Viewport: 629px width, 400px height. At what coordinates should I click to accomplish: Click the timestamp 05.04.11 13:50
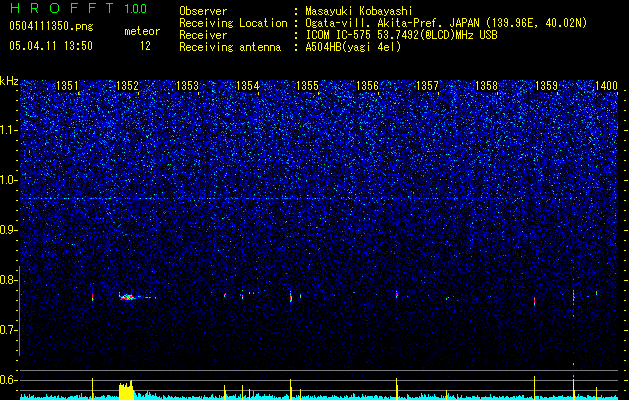click(51, 46)
